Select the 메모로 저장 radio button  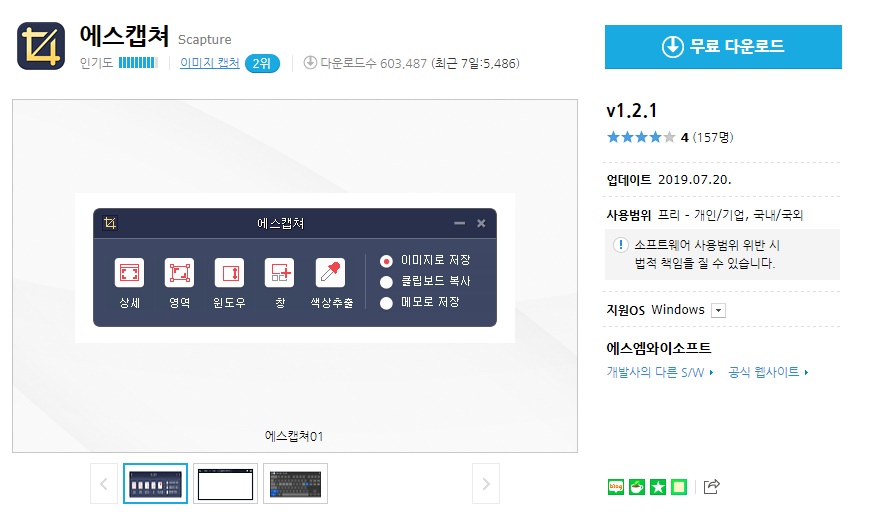pos(386,303)
